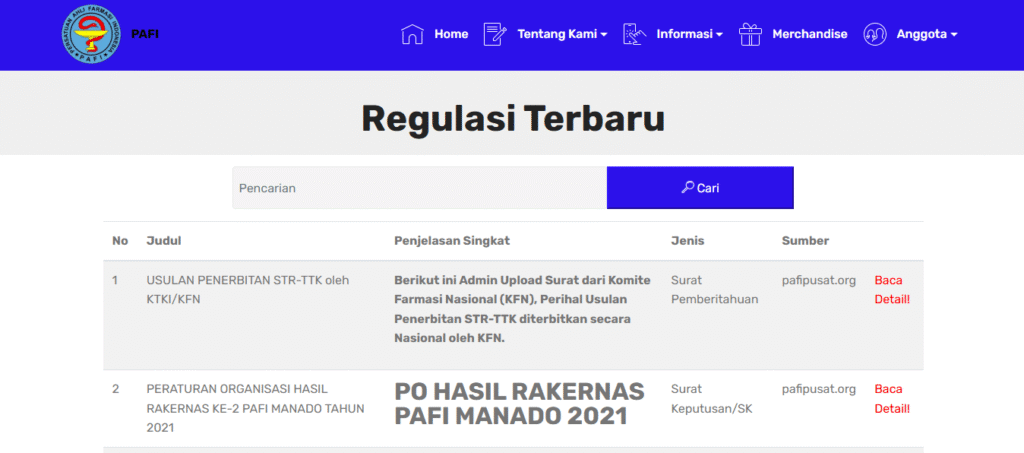This screenshot has height=453, width=1024.
Task: Click the Jenis column header
Action: (x=687, y=241)
